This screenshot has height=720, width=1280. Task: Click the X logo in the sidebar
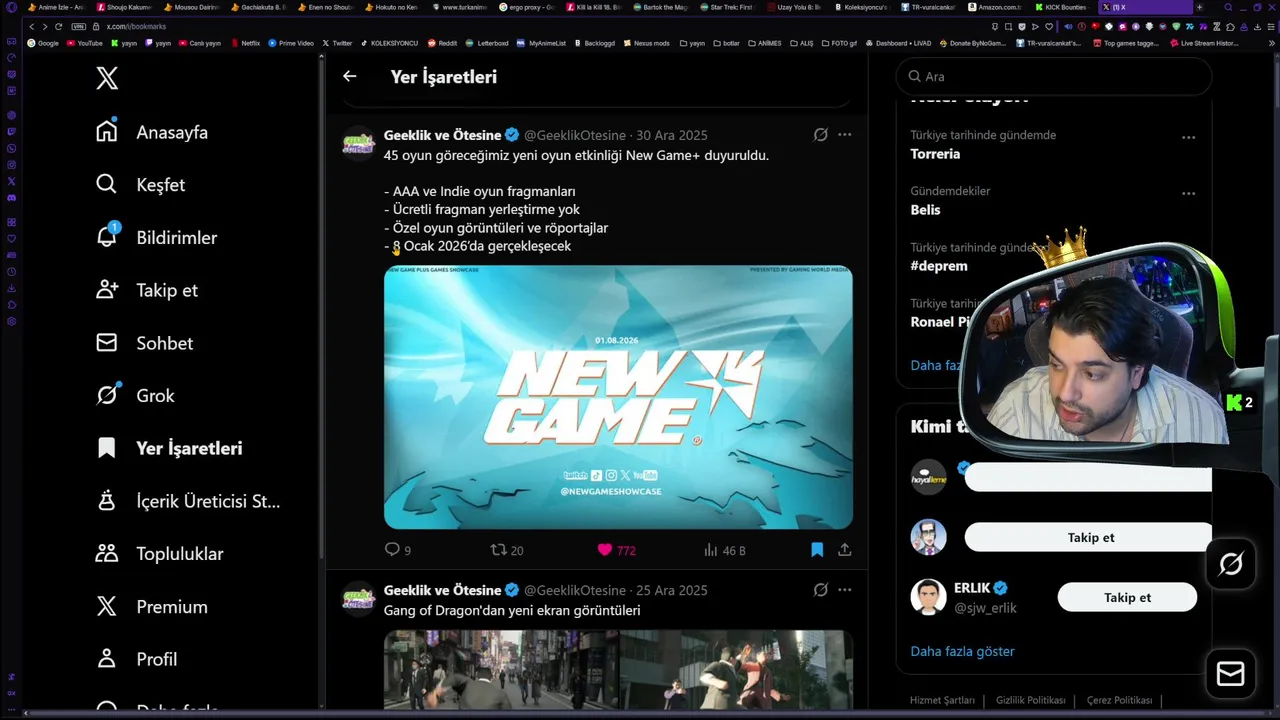pos(107,79)
